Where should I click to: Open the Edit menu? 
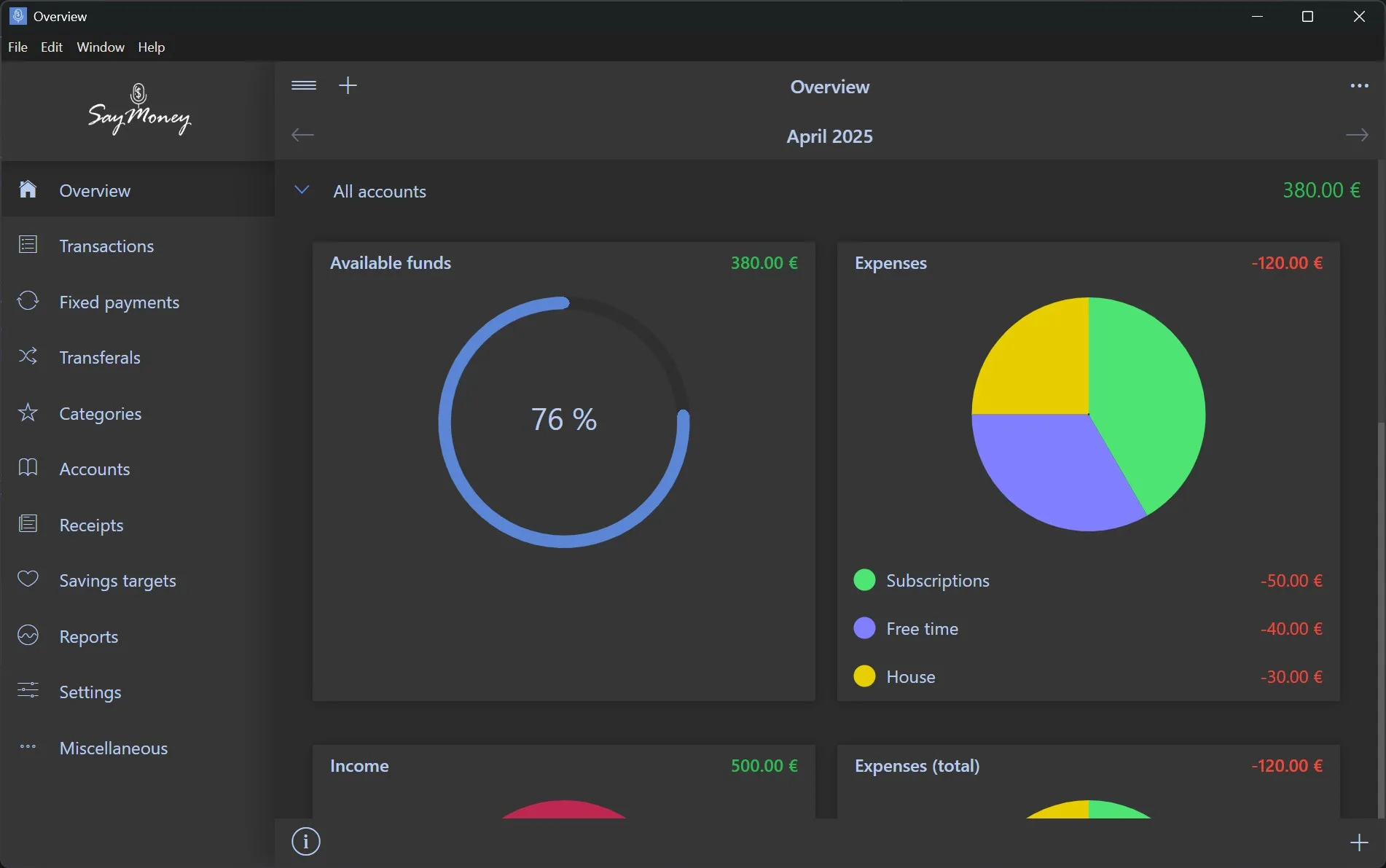52,47
